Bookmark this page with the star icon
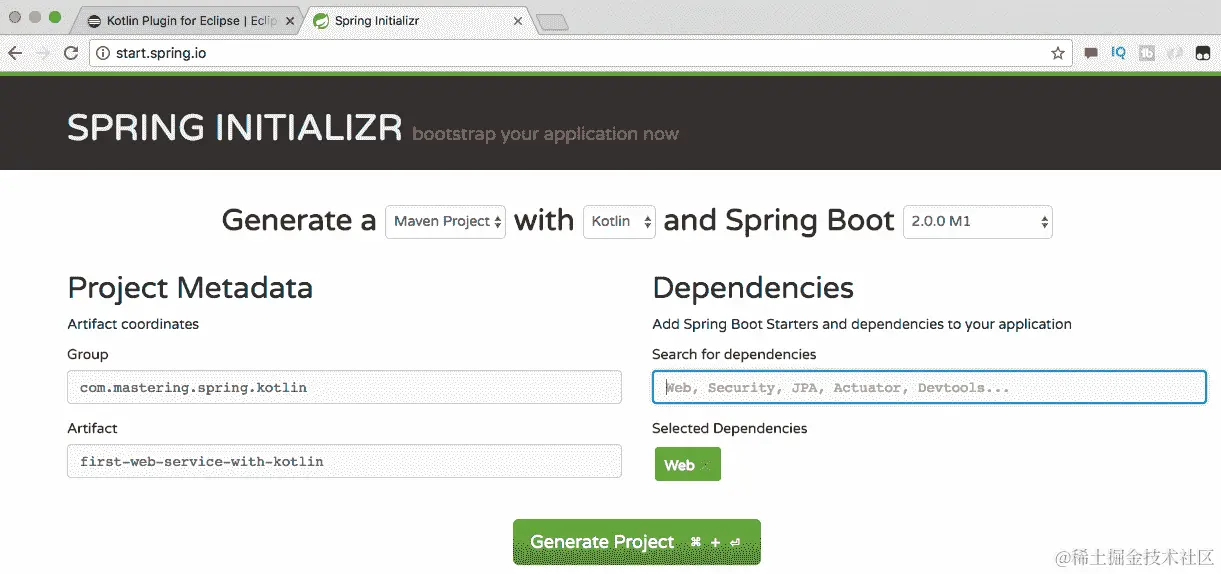Viewport: 1221px width, 574px height. pyautogui.click(x=1058, y=53)
